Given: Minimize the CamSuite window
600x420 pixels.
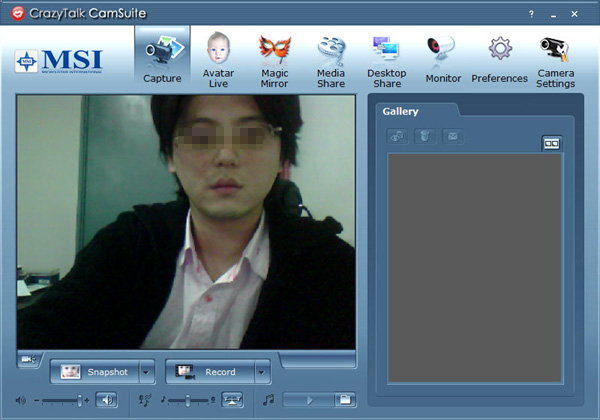Looking at the screenshot, I should pos(553,15).
